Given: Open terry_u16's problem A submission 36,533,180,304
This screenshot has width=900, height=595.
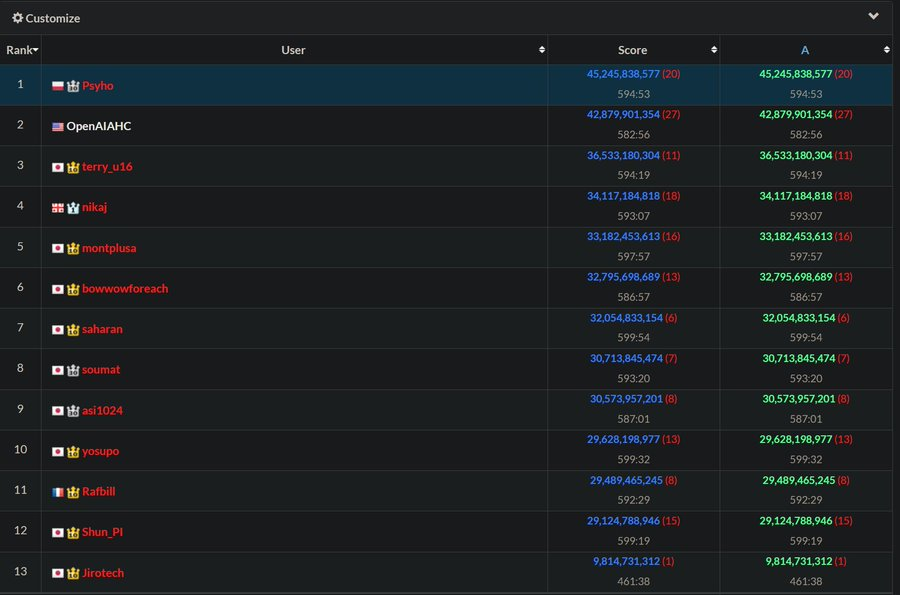Looking at the screenshot, I should click(796, 155).
